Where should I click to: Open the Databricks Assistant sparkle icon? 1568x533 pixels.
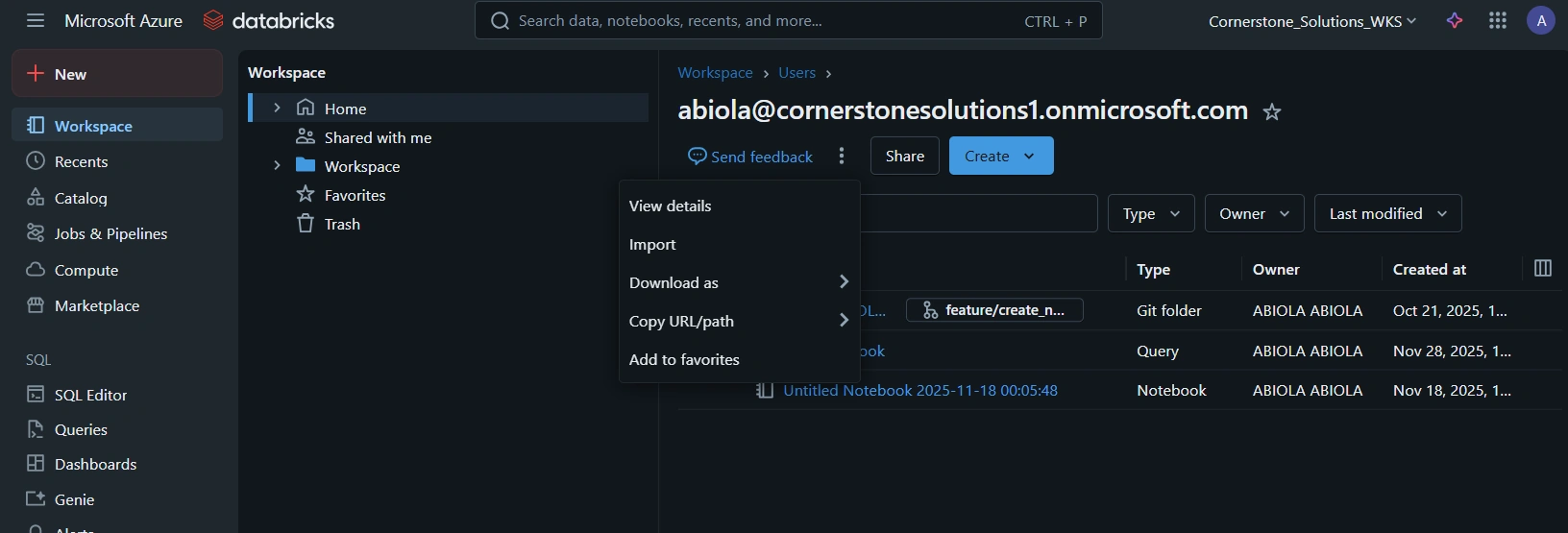tap(1455, 20)
